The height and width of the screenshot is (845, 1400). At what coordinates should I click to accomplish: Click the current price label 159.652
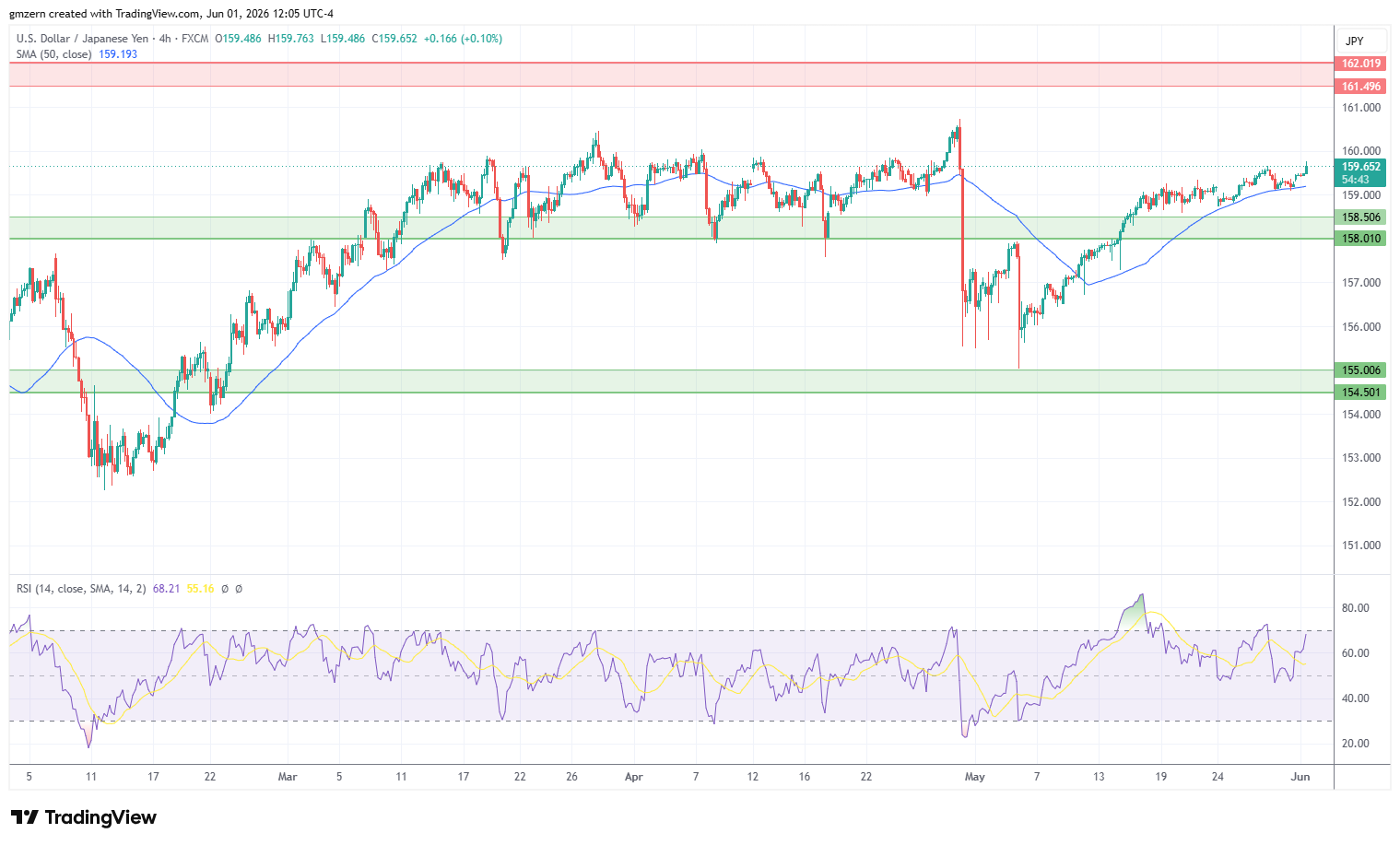[x=1360, y=167]
